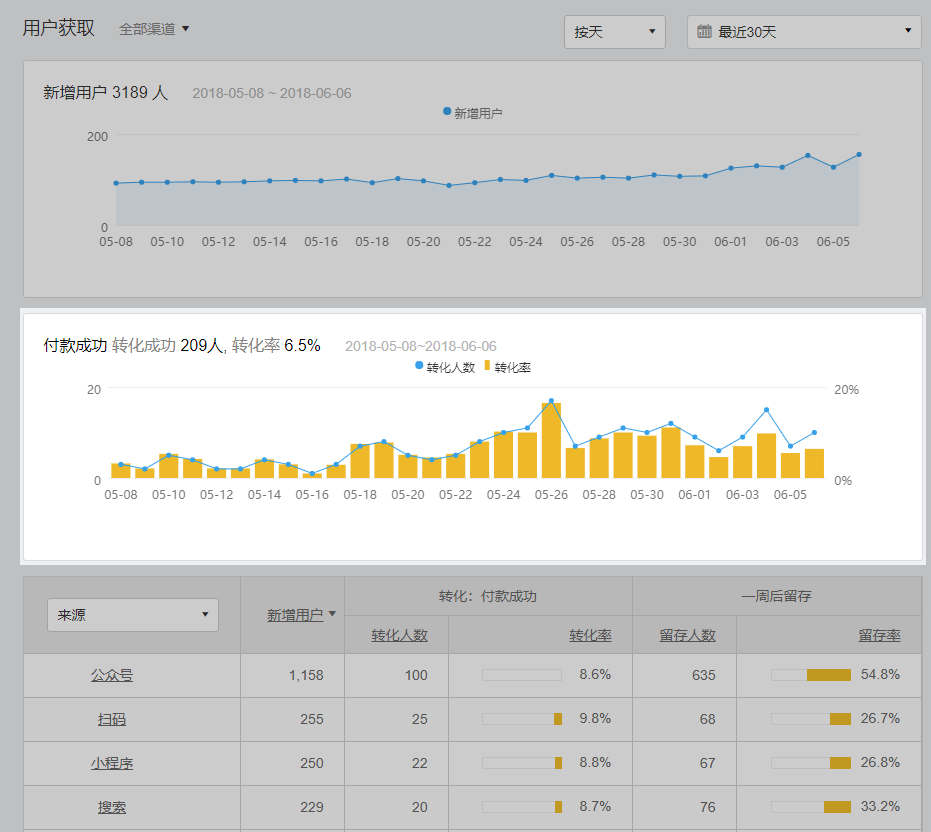Screen dimensions: 931x832
Task: Open the 按天 granularity dropdown
Action: (614, 32)
